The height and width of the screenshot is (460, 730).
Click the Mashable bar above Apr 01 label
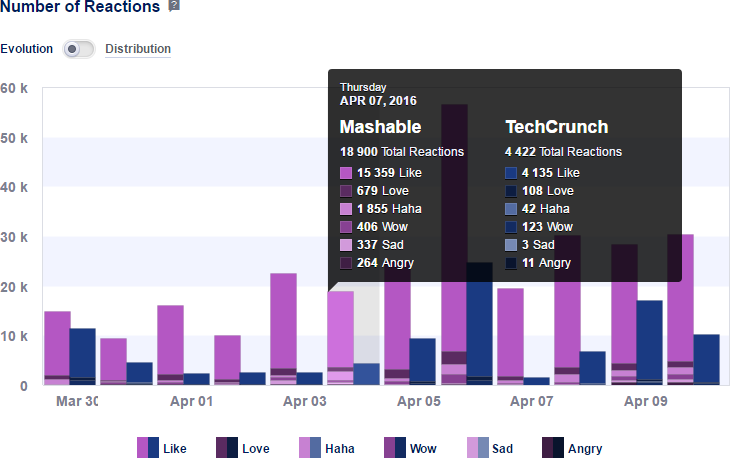170,345
